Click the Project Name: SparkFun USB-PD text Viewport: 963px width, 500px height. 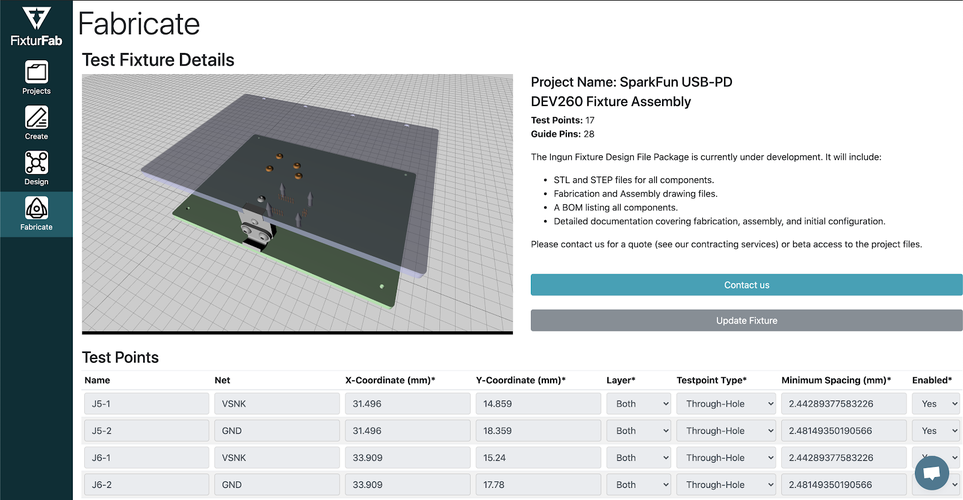(631, 82)
